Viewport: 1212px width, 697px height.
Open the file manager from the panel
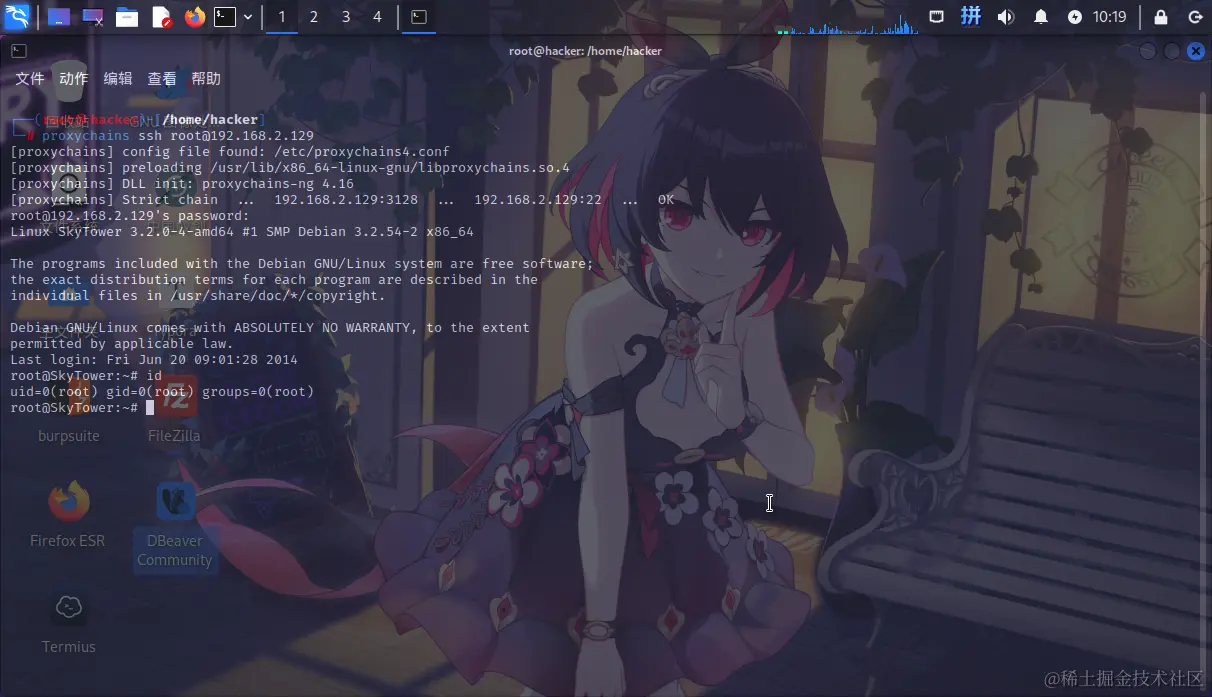click(127, 17)
